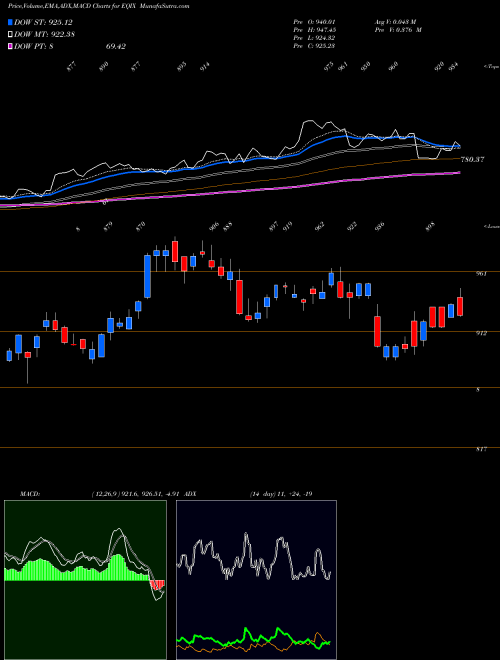Click the red MACD histogram bars
The width and height of the screenshot is (500, 660).
click(x=157, y=585)
